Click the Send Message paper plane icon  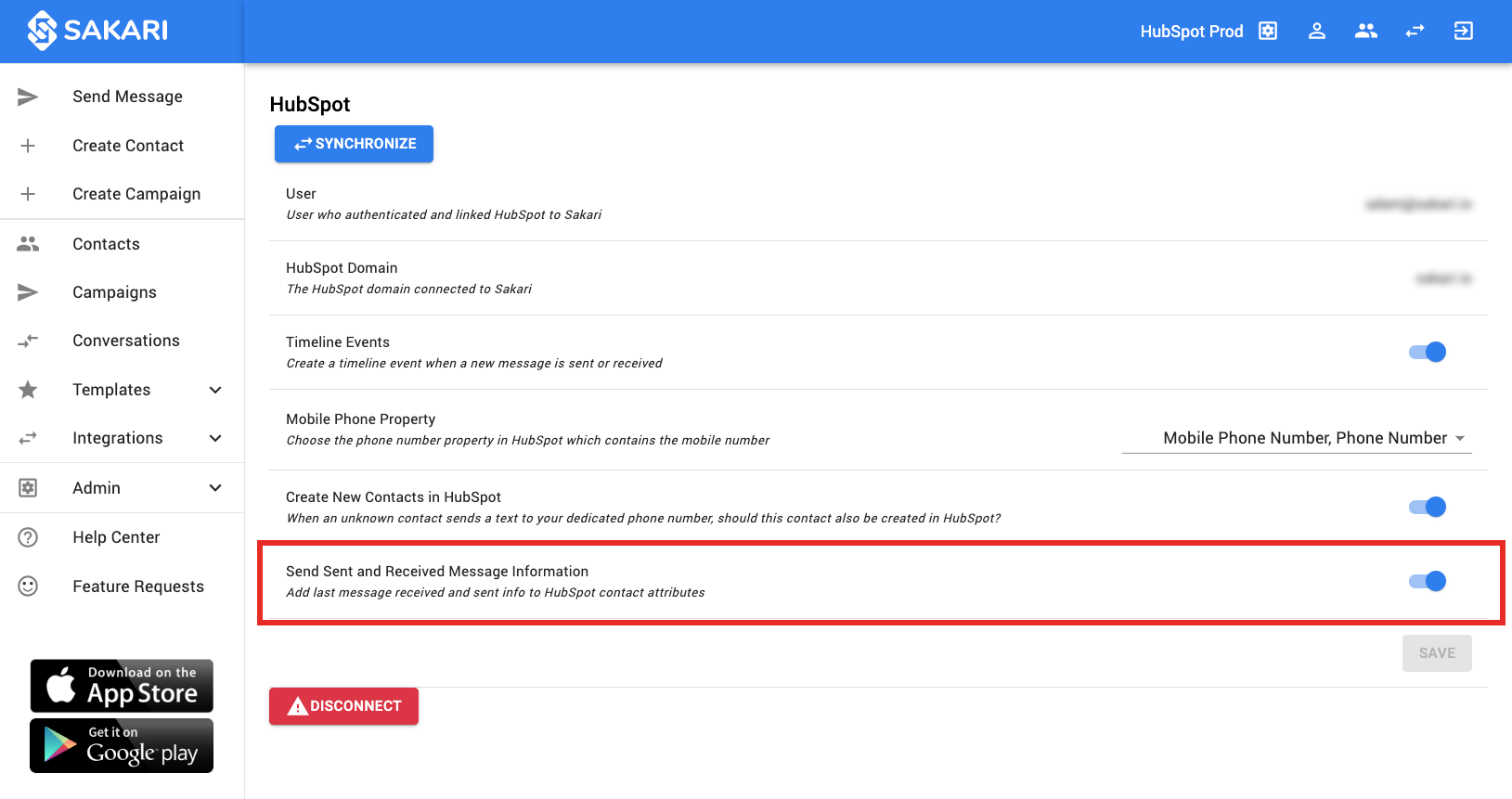point(28,97)
